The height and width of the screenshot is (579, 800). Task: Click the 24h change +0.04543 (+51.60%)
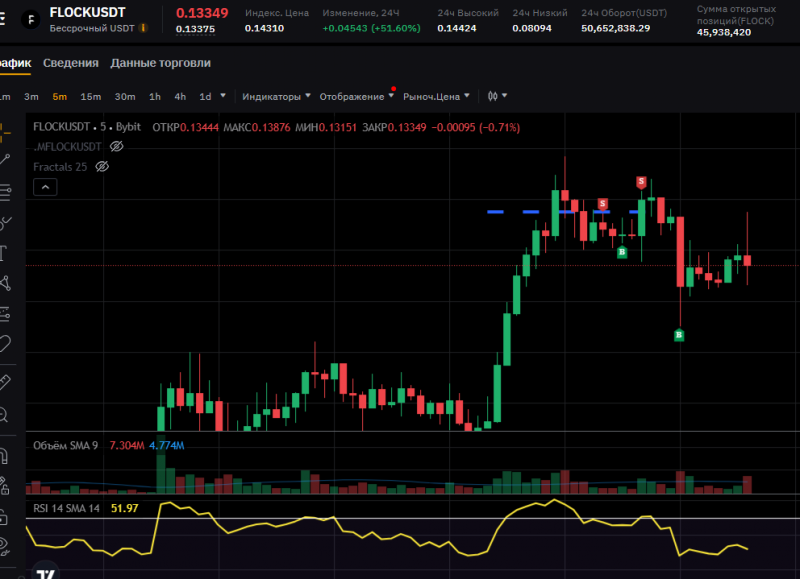point(371,28)
